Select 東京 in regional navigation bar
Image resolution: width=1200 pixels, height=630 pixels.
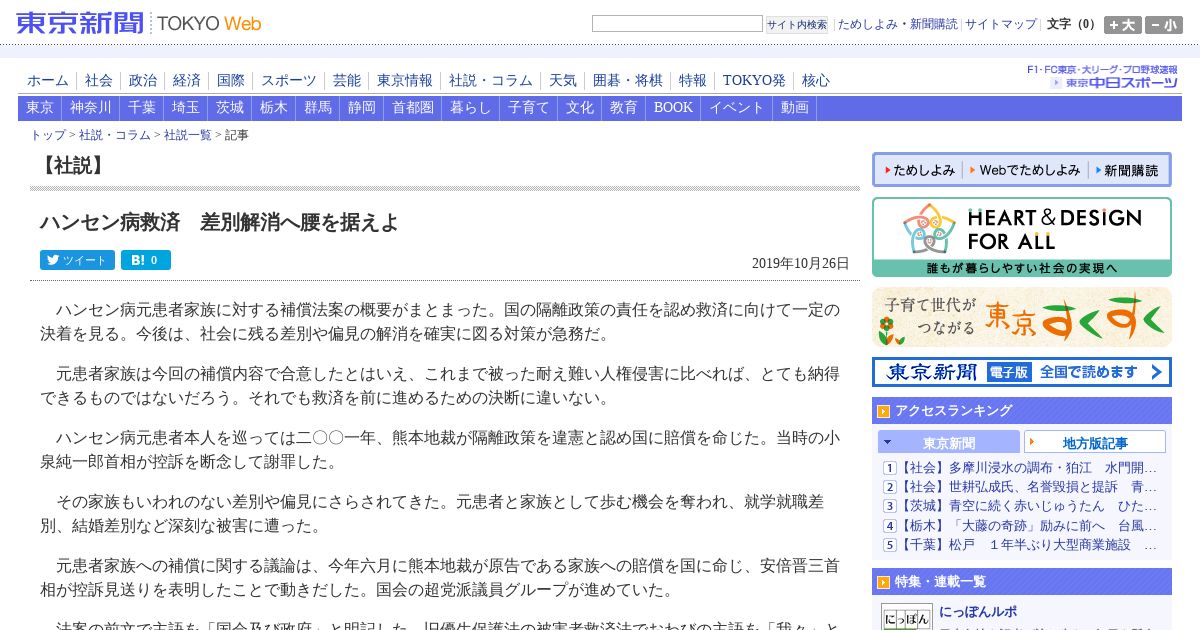coord(40,108)
